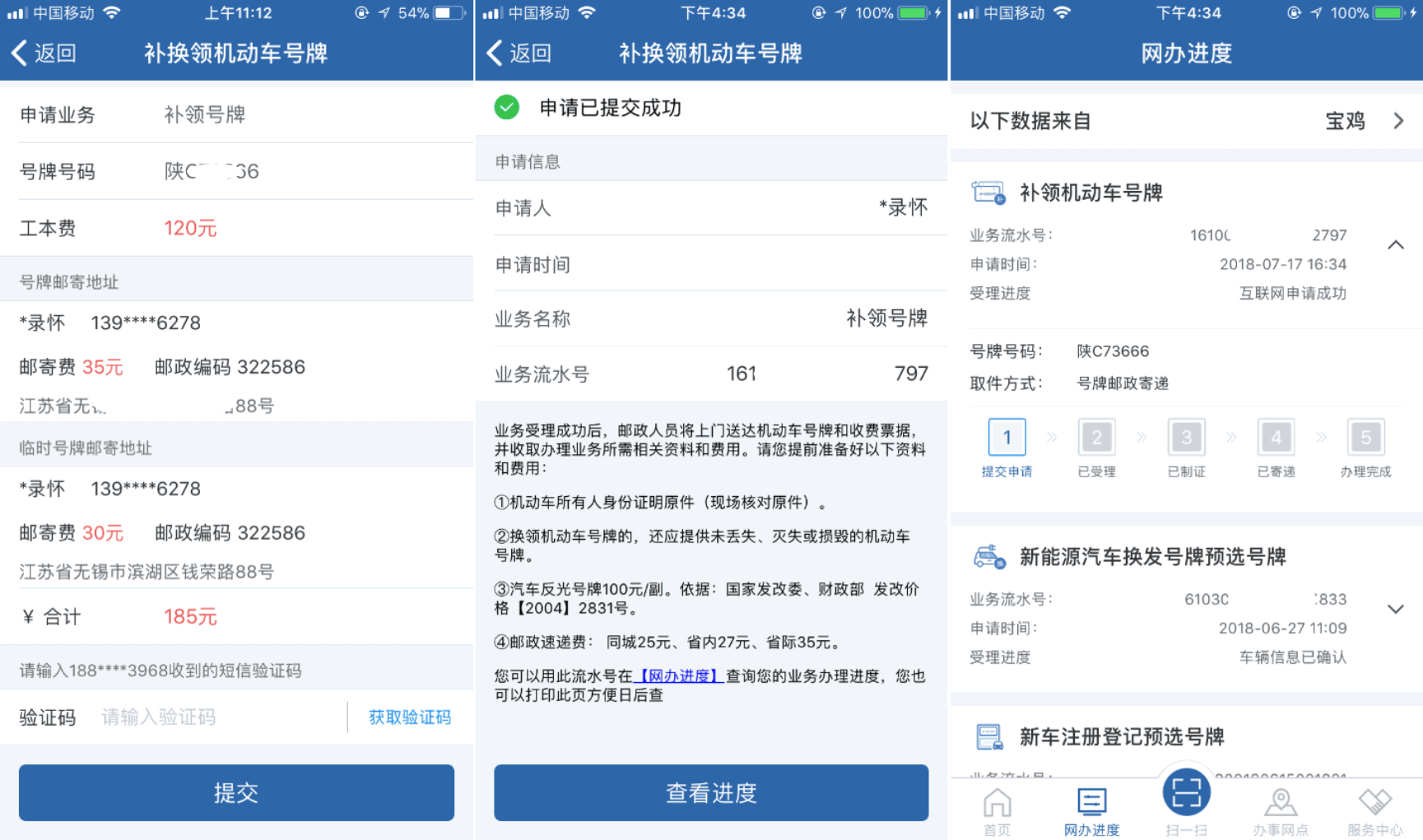Expand the 新能源汽车换发号牌预选号牌 record

click(x=1396, y=610)
